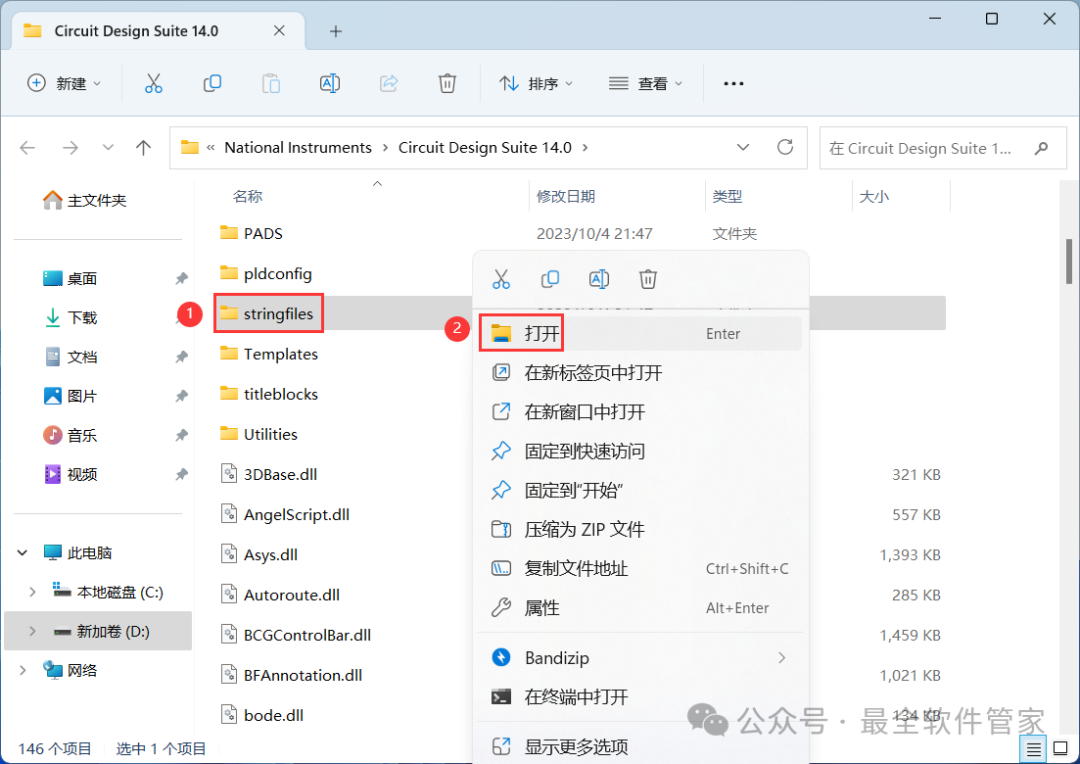Viewport: 1080px width, 764px height.
Task: Expand the 本地磁盘 (C:) tree node
Action: click(x=33, y=592)
